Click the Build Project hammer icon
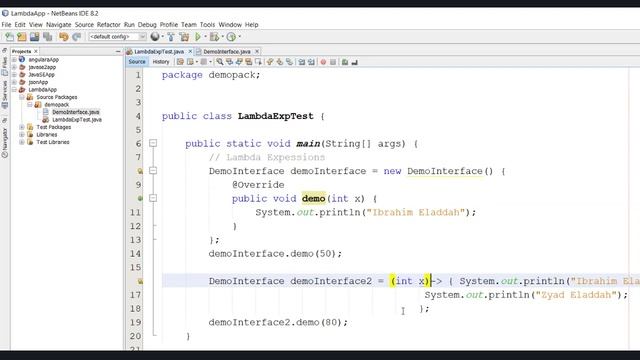The width and height of the screenshot is (640, 360). coord(171,37)
